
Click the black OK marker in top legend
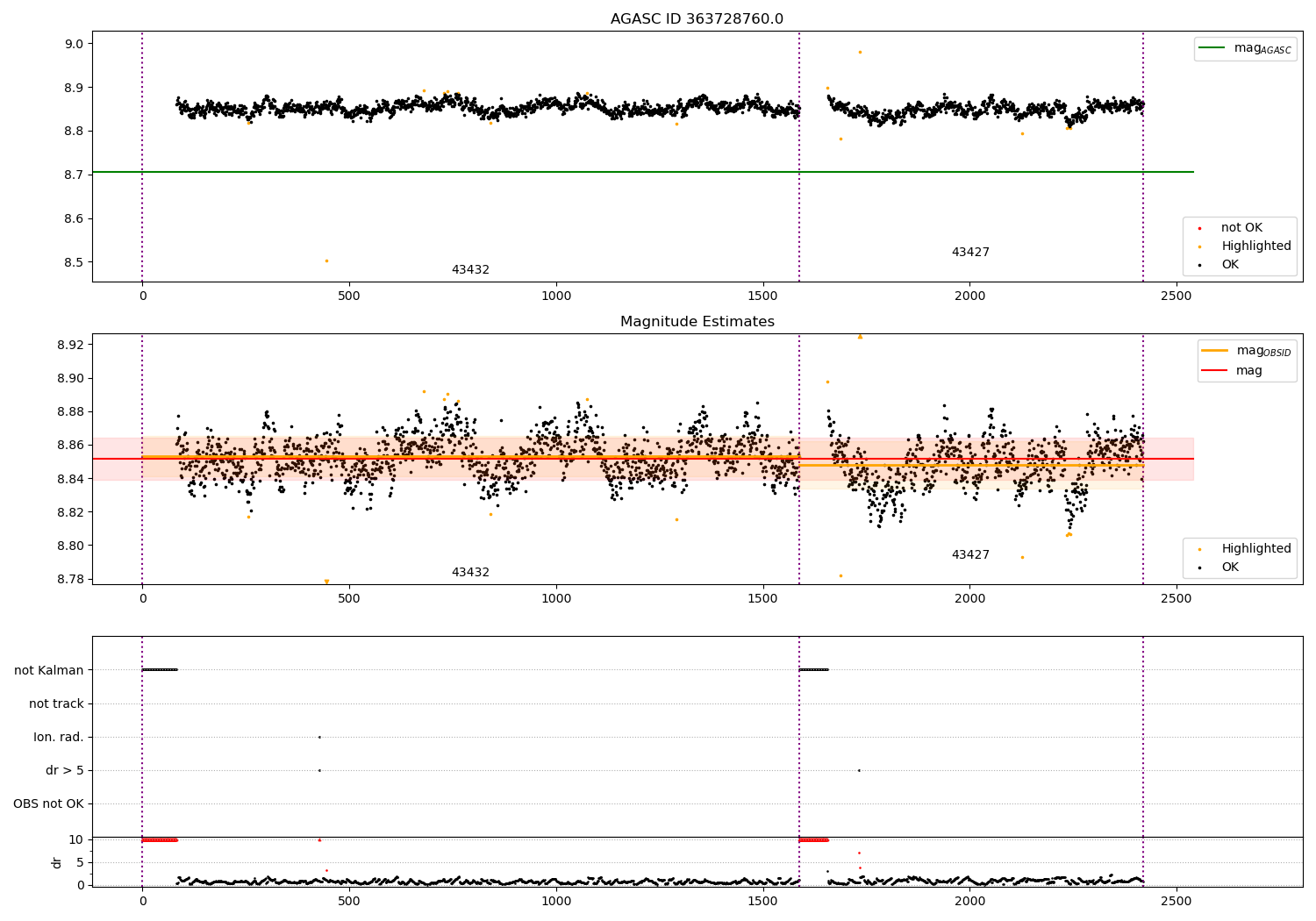(x=1199, y=265)
